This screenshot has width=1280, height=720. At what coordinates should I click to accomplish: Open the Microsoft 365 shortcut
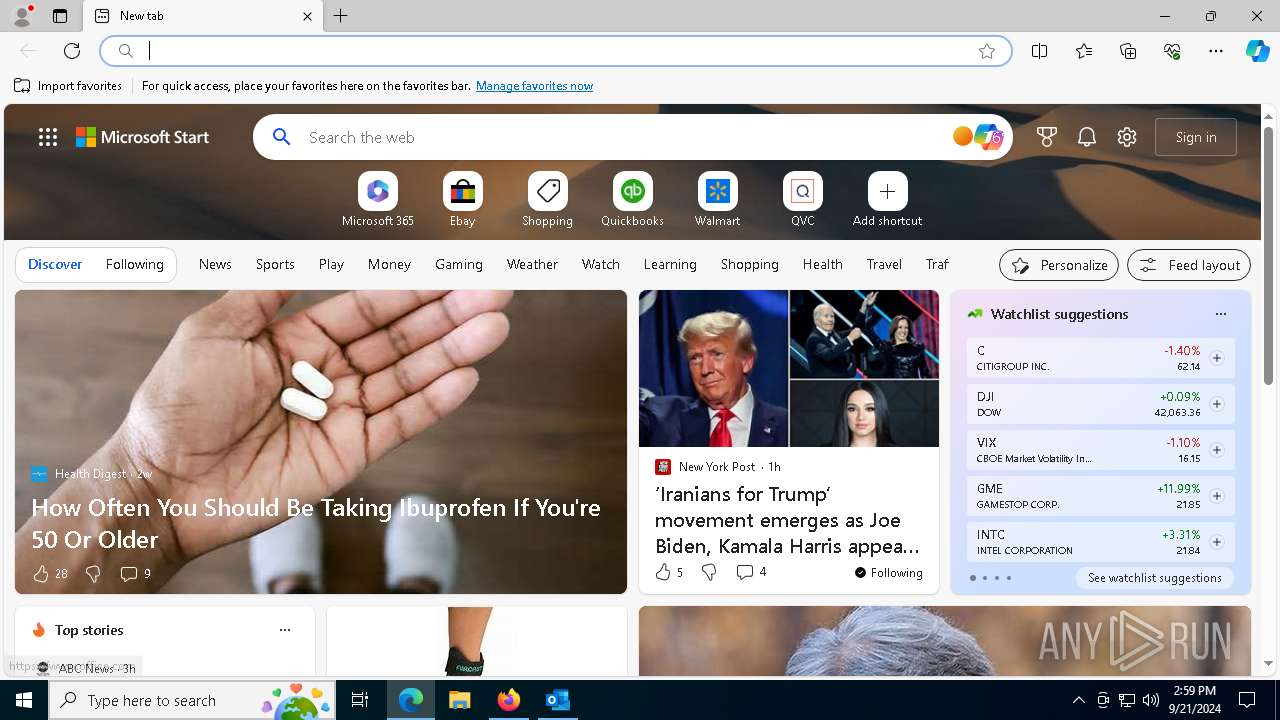[377, 200]
